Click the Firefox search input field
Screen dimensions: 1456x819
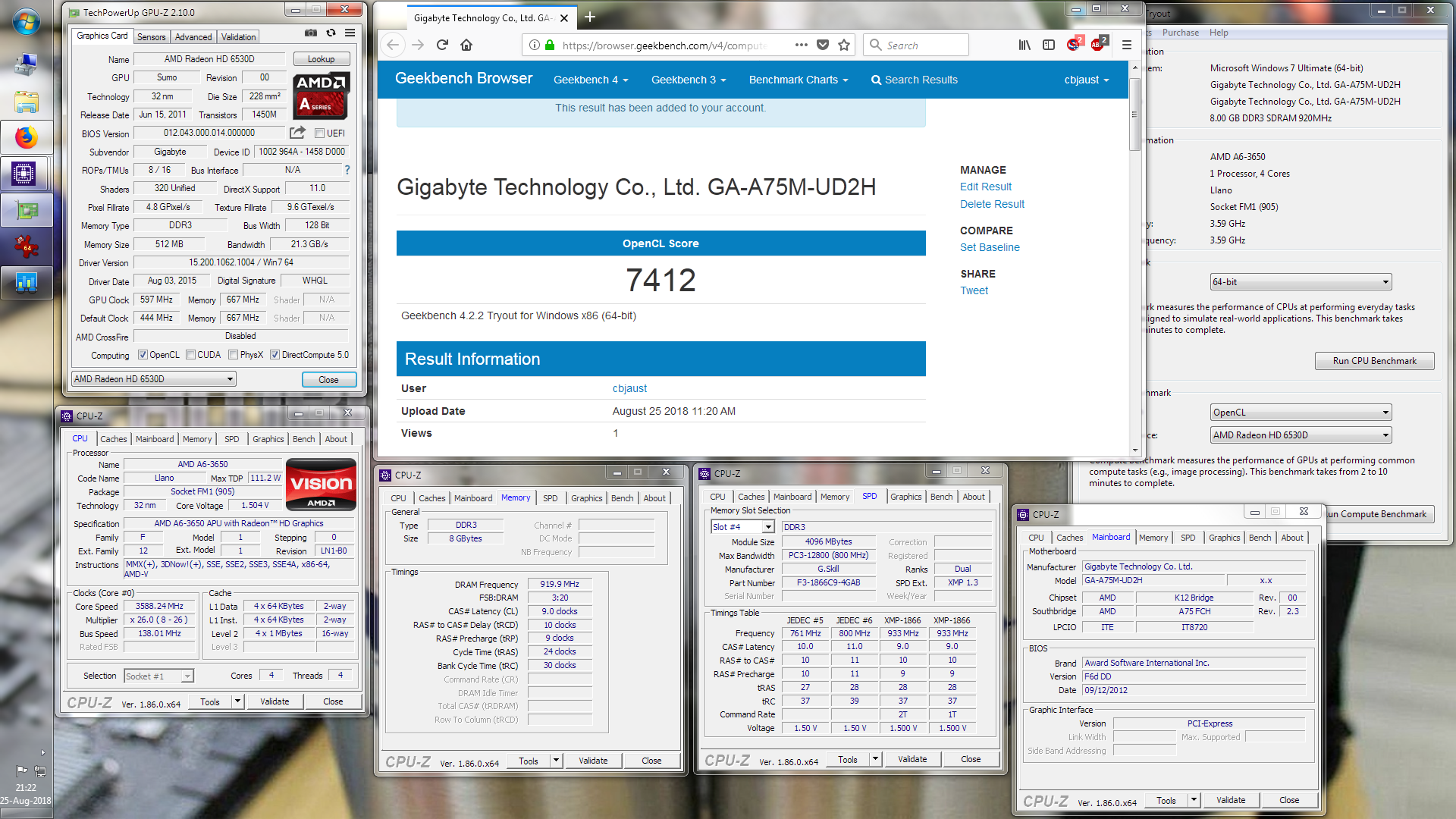[x=915, y=45]
